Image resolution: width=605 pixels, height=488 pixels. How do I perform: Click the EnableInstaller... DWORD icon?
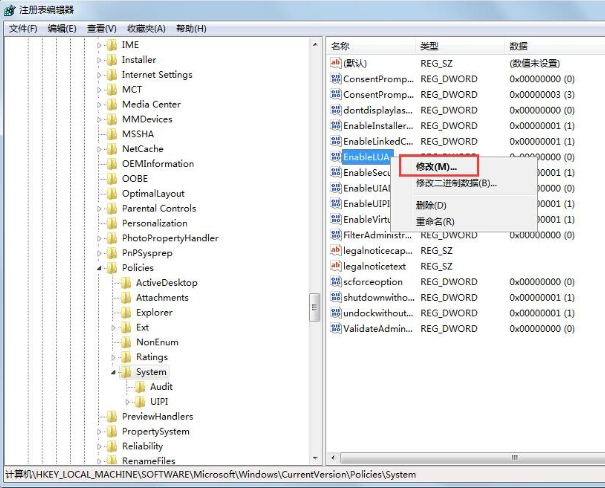(x=336, y=125)
